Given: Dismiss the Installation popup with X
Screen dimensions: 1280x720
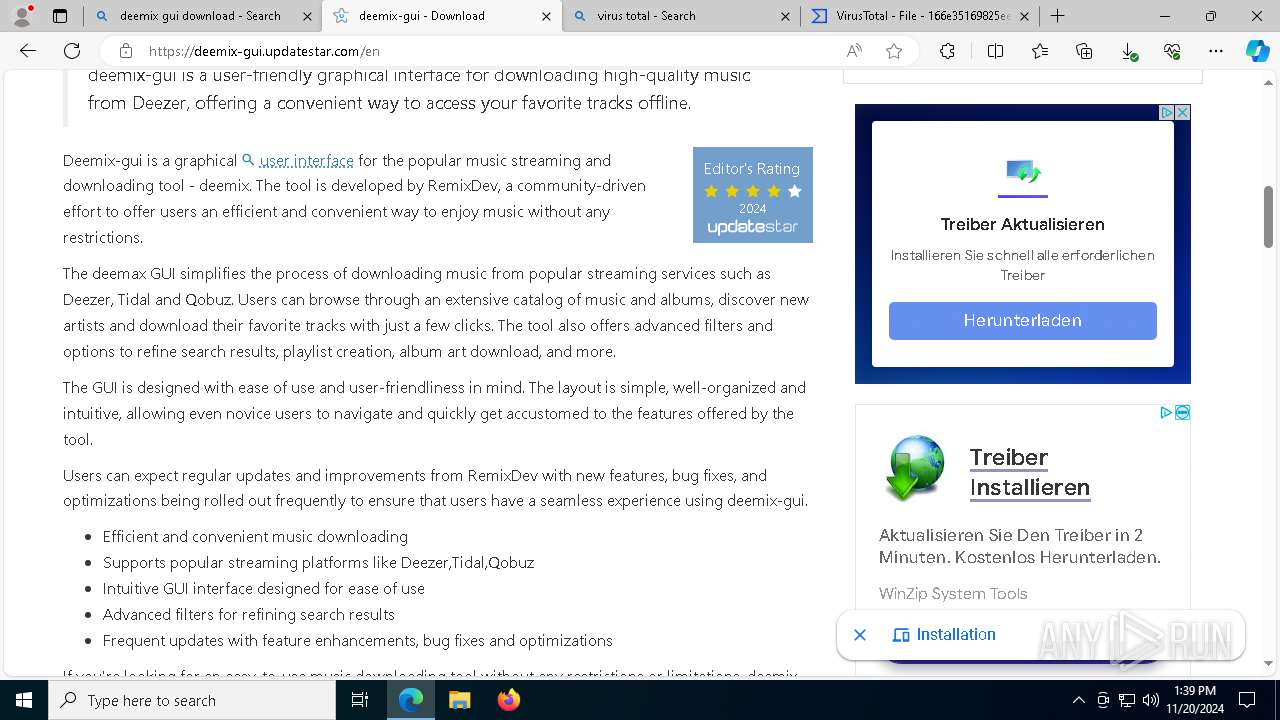Looking at the screenshot, I should (x=859, y=635).
